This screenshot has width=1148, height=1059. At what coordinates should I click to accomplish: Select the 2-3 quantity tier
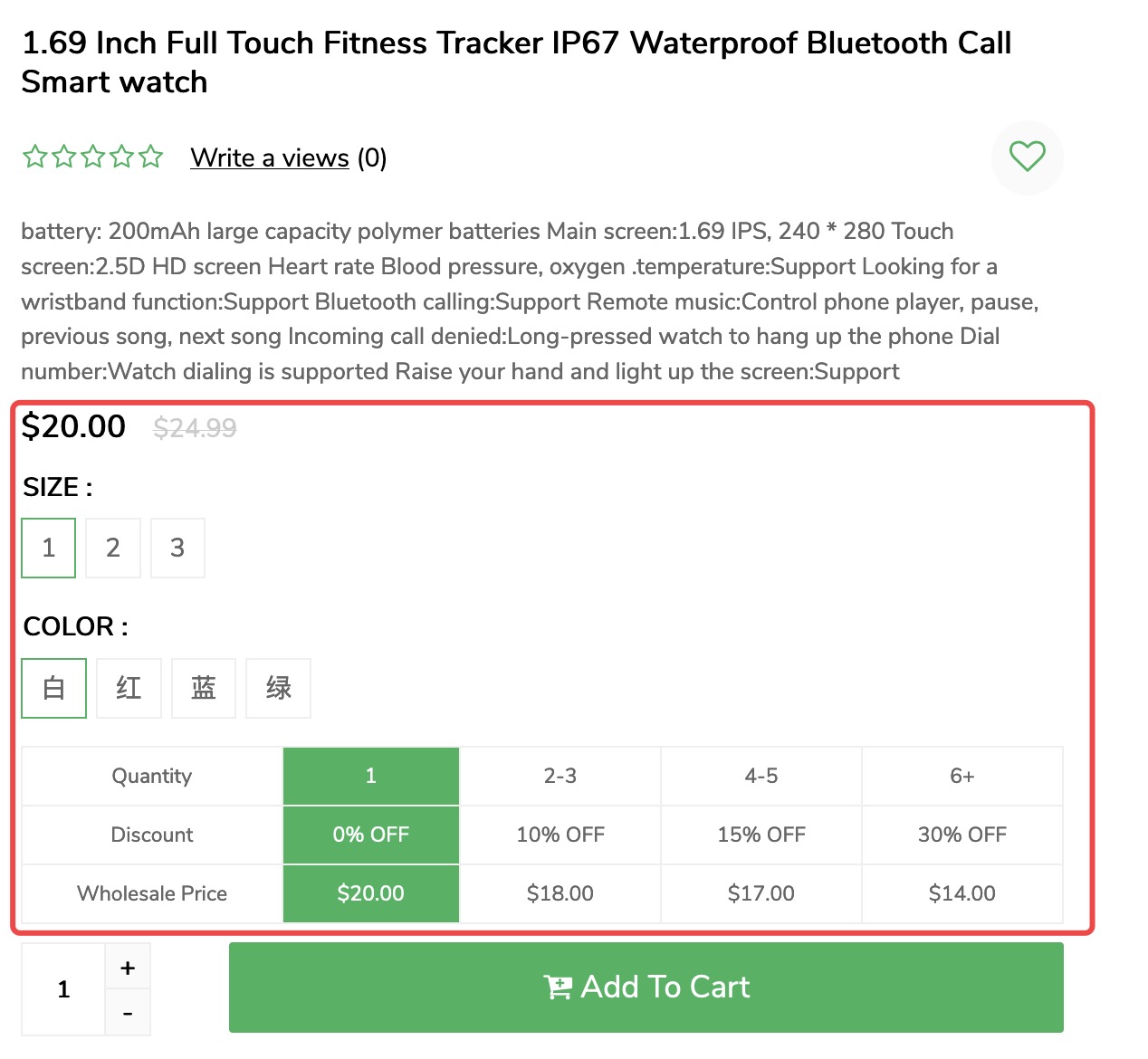coord(560,776)
